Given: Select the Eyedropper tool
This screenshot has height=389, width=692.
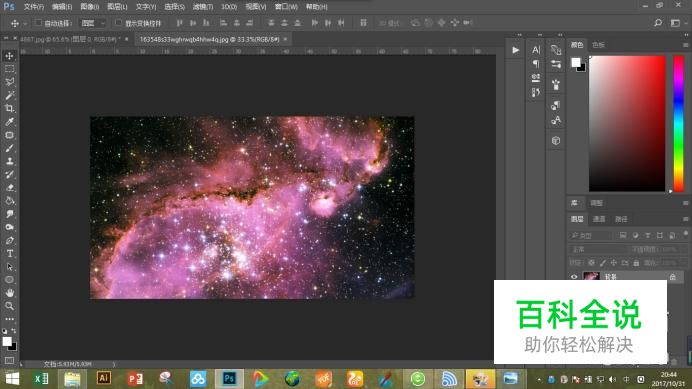Looking at the screenshot, I should click(9, 122).
